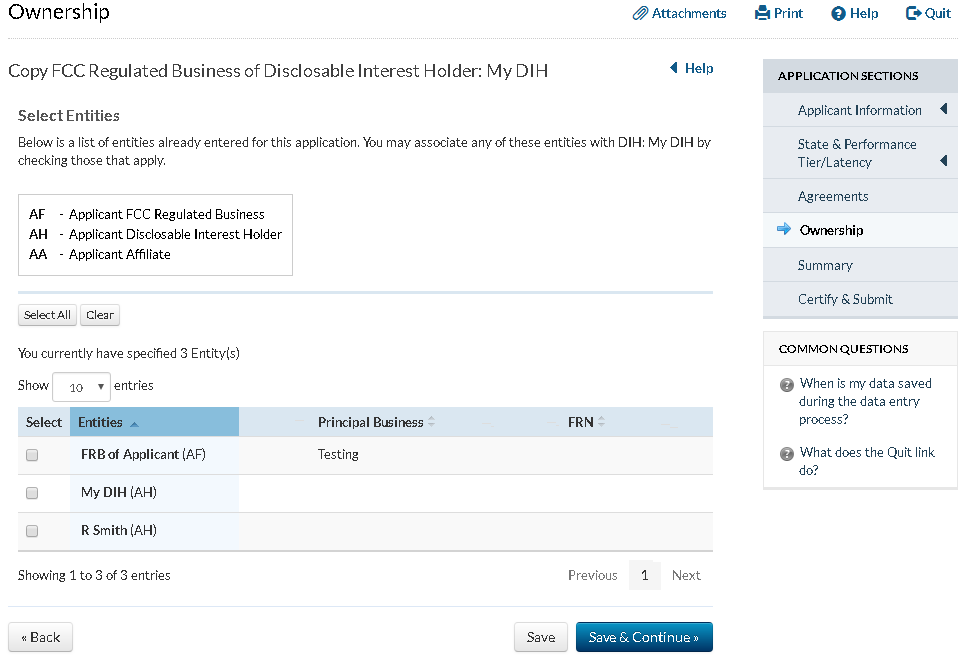Click the Quit exit icon
The width and height of the screenshot is (970, 657).
(913, 14)
